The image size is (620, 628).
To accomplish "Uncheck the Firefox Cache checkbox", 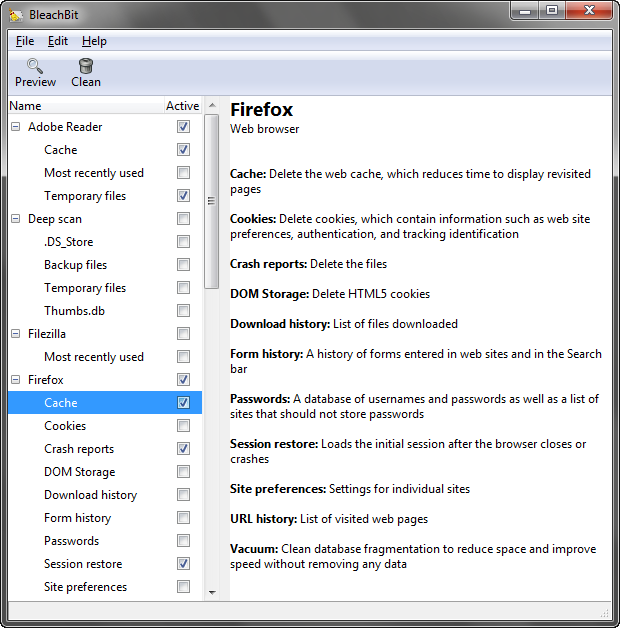I will 183,403.
